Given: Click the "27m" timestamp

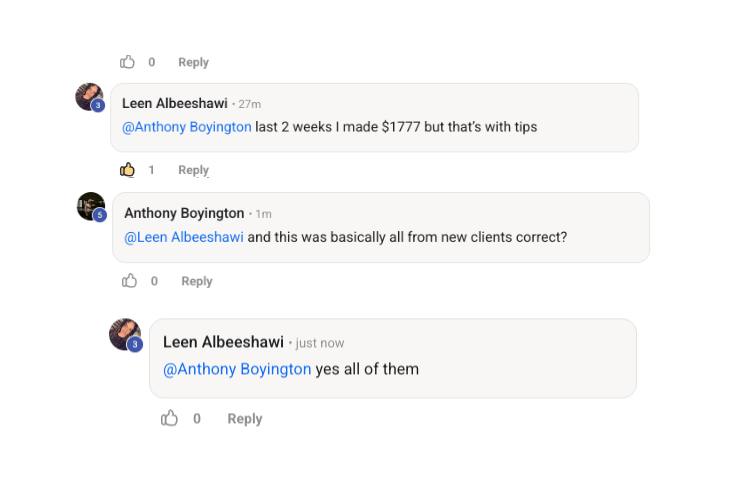Looking at the screenshot, I should pyautogui.click(x=250, y=104).
